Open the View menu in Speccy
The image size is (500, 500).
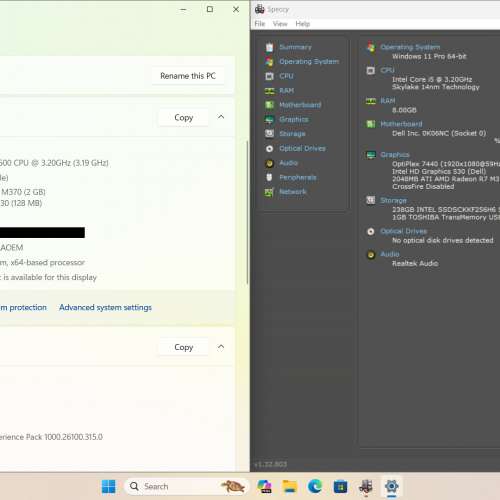[280, 24]
